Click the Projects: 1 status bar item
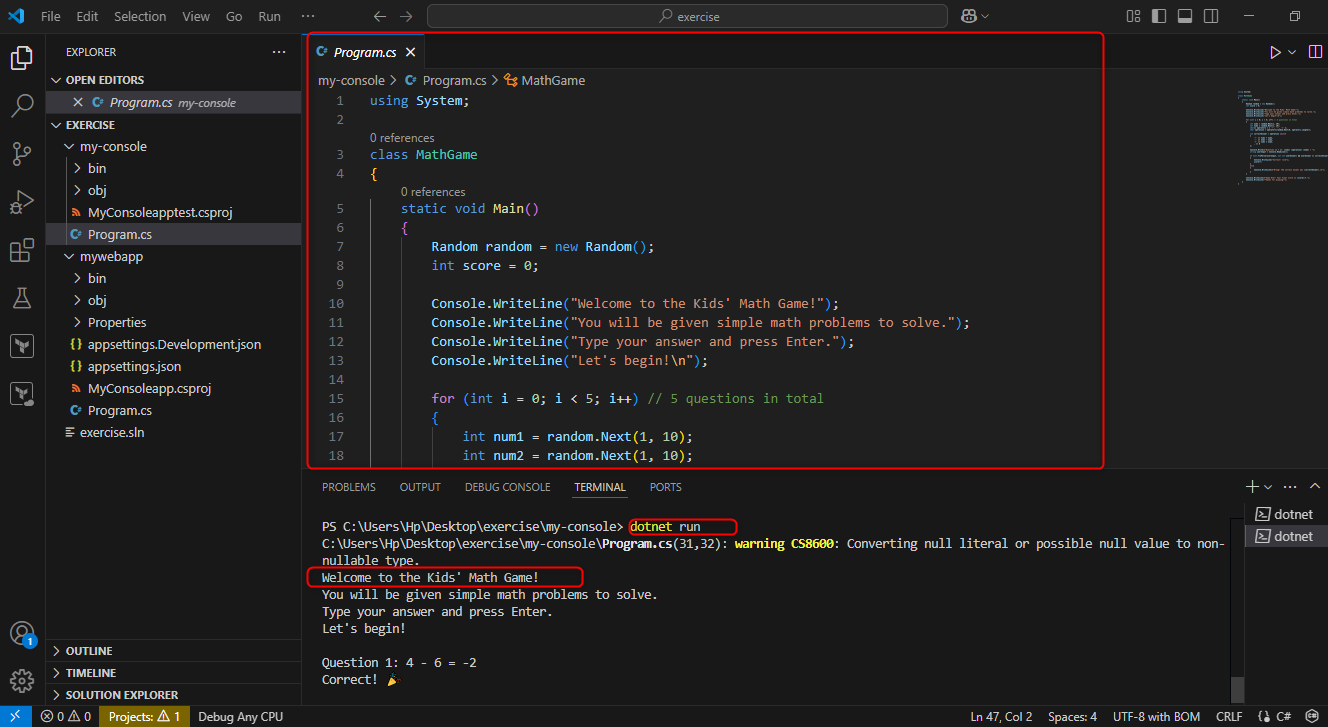 point(144,716)
